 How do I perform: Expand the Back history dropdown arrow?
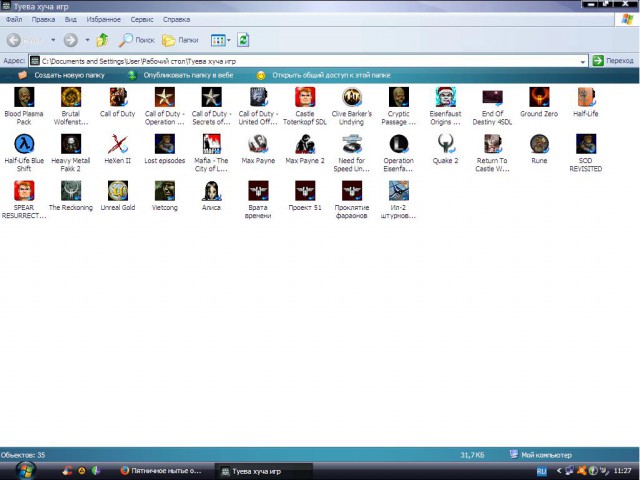coord(53,40)
